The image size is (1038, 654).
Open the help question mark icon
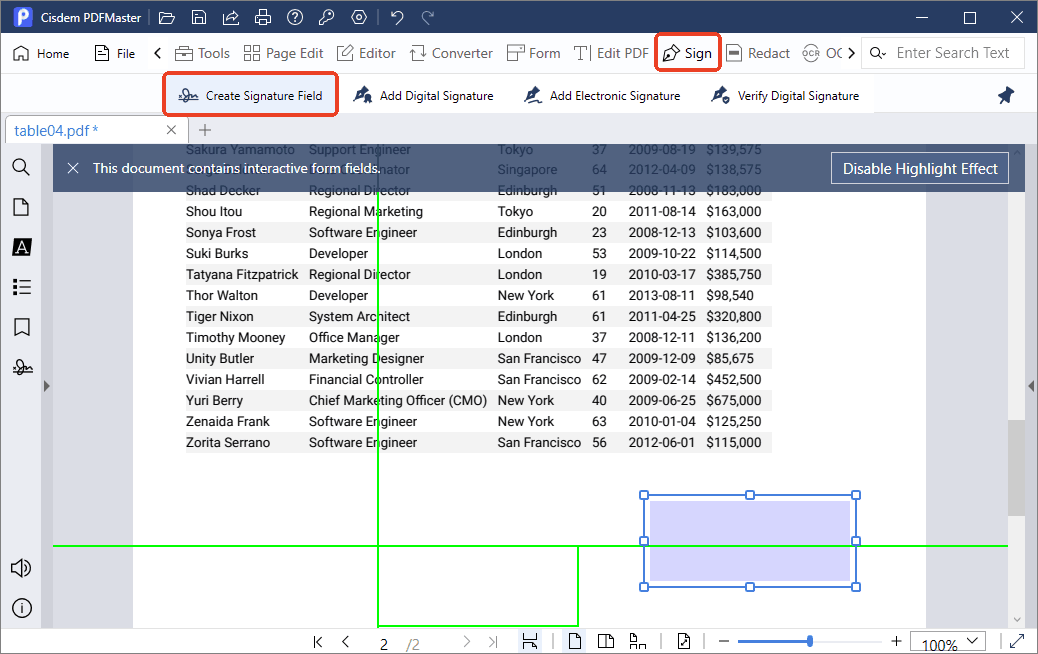(x=295, y=17)
